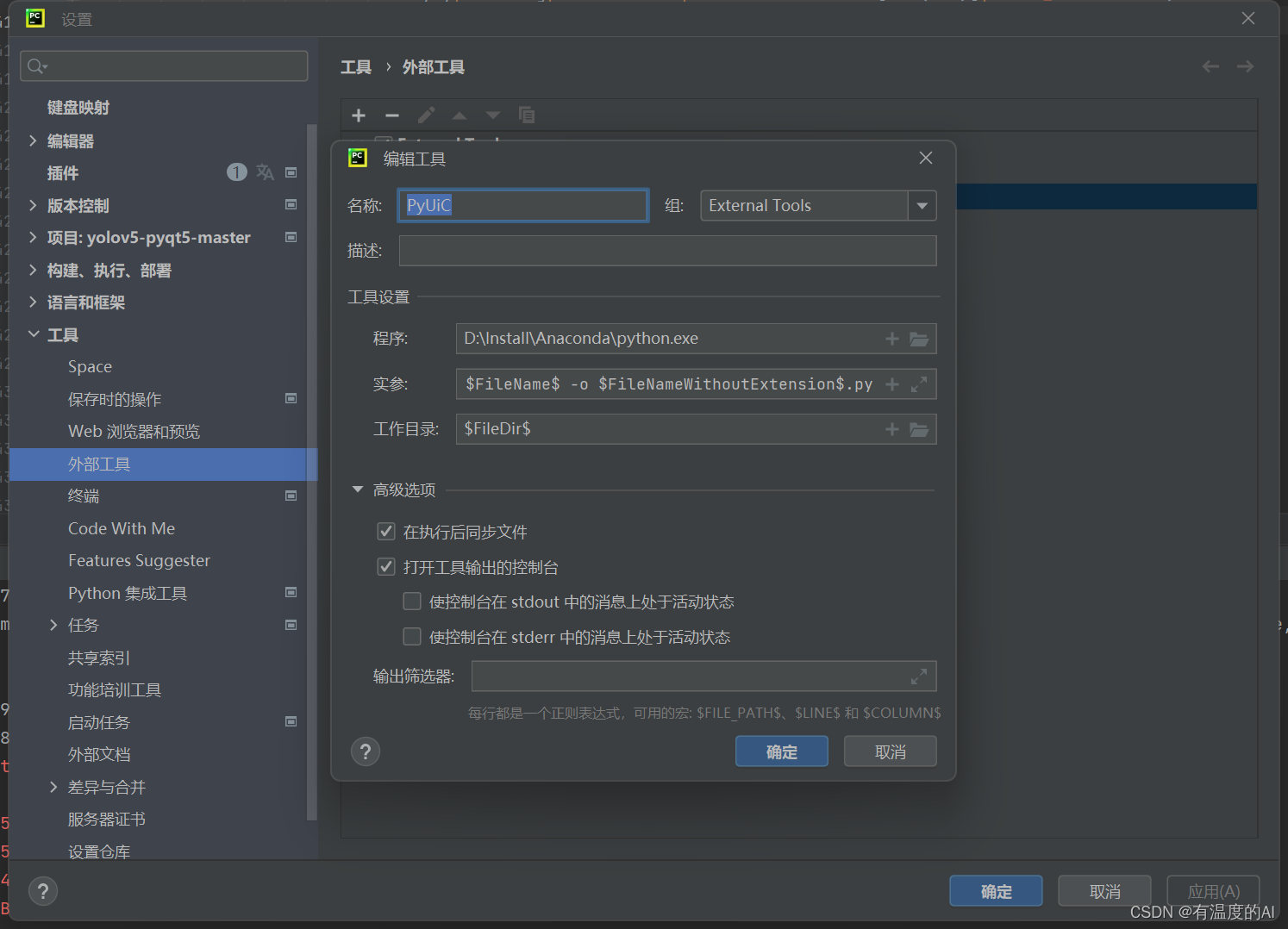Expand 项目: yolov5-pyqt5-master node
Screen dimensions: 1288x929
[x=33, y=237]
